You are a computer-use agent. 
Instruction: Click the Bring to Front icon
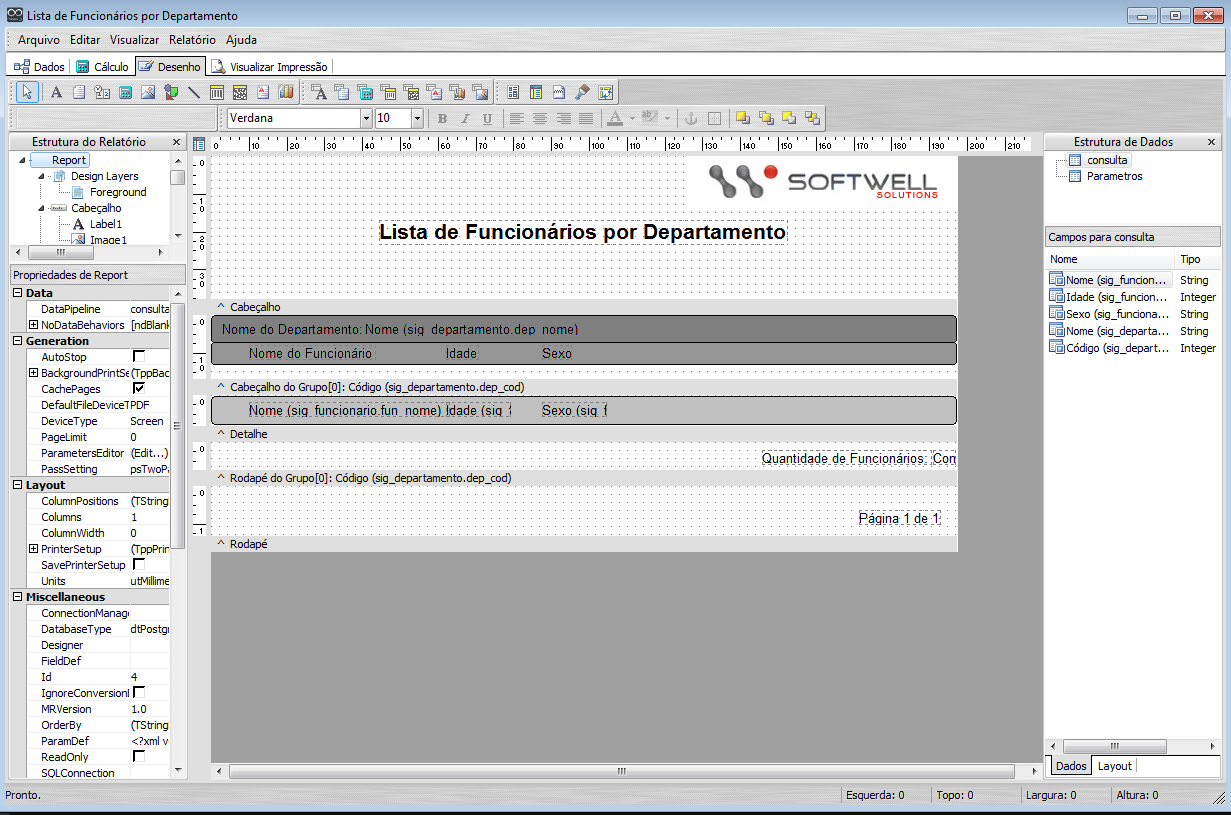coord(743,118)
